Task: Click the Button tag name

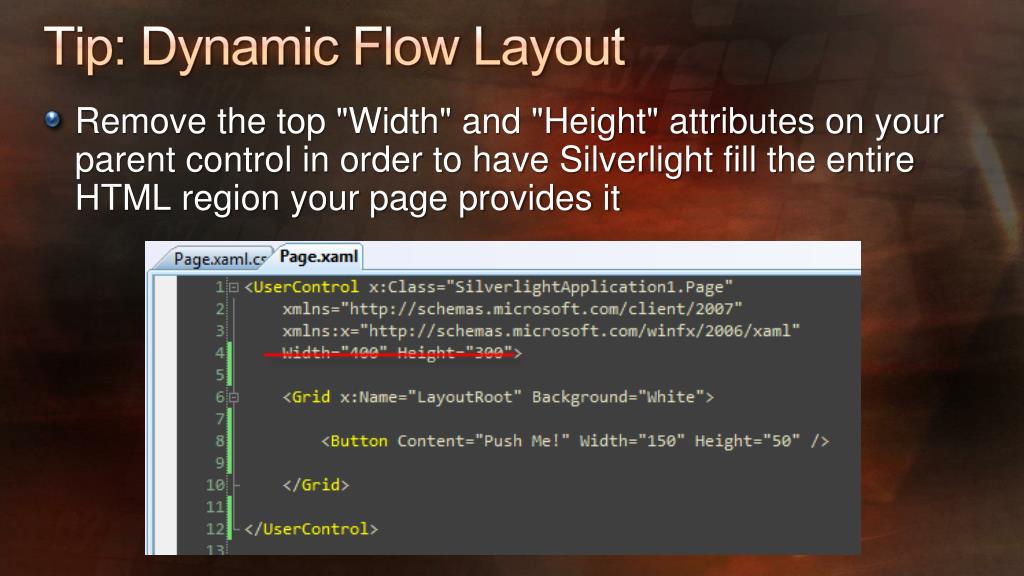Action: click(359, 441)
